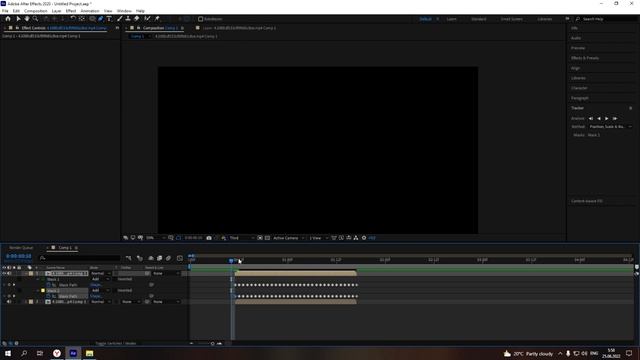
Task: Select the Brush tool
Action: pyautogui.click(x=120, y=19)
